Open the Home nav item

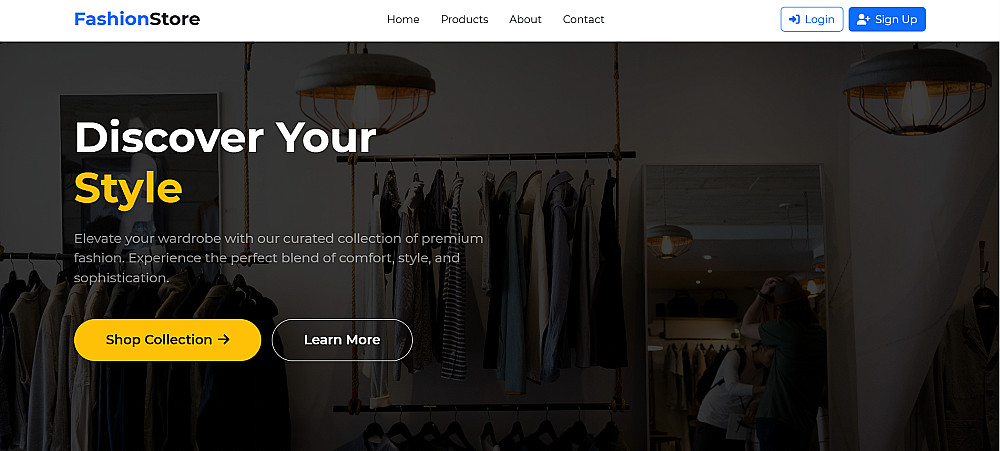[403, 19]
